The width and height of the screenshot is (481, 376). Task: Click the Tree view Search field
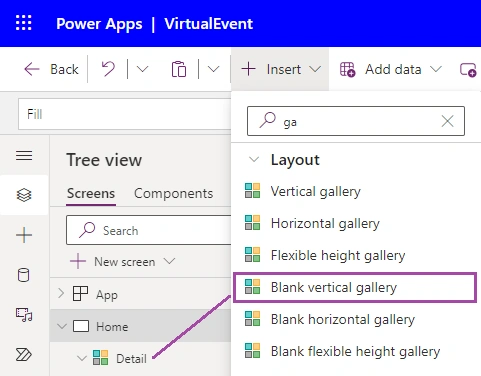[149, 230]
